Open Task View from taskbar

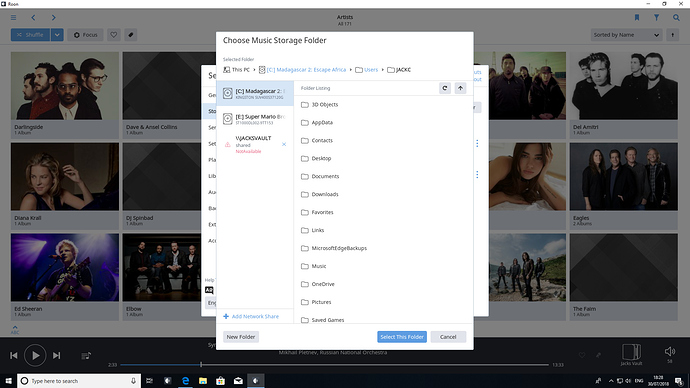(150, 381)
